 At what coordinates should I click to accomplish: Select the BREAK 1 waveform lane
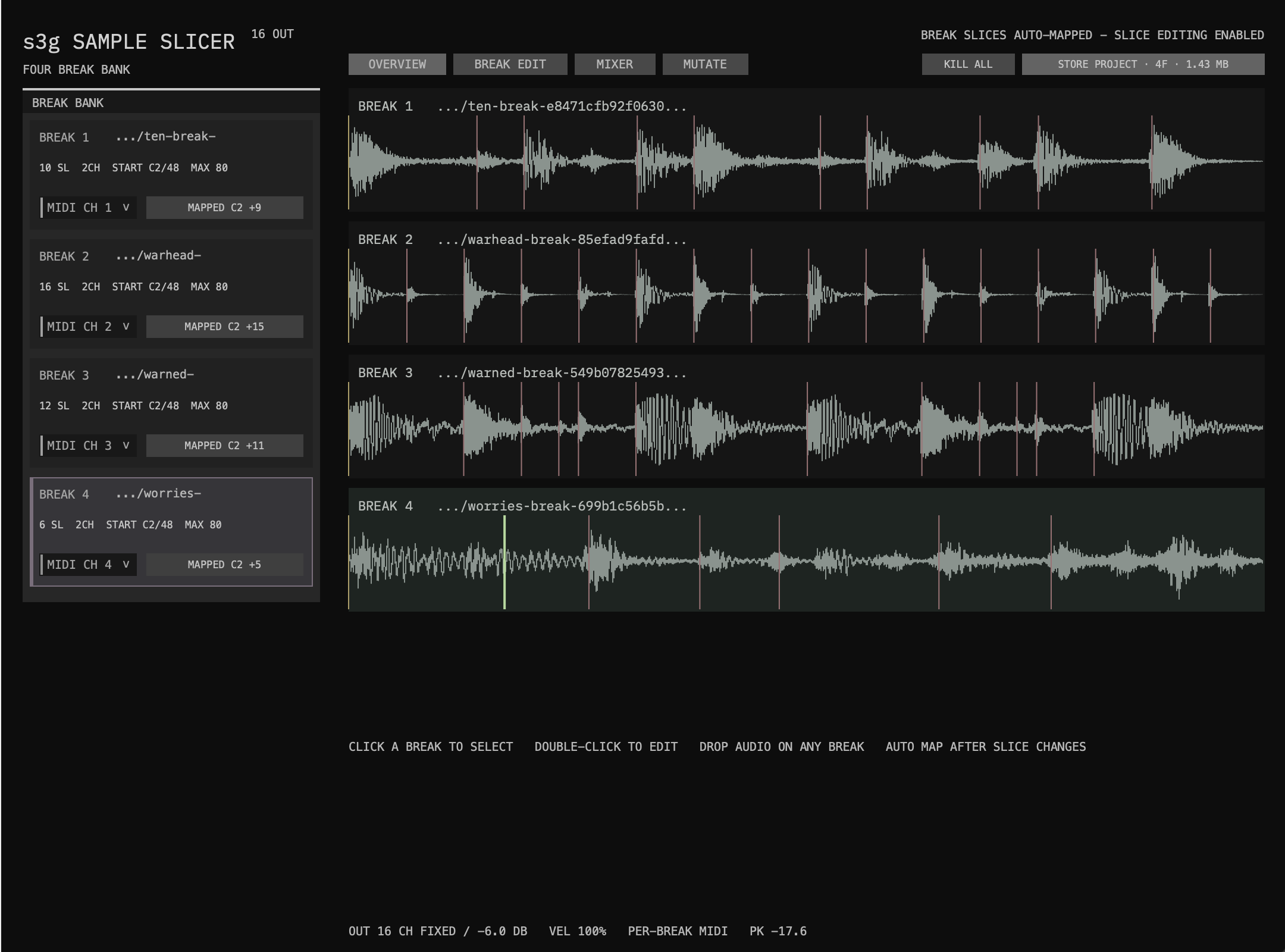point(806,150)
